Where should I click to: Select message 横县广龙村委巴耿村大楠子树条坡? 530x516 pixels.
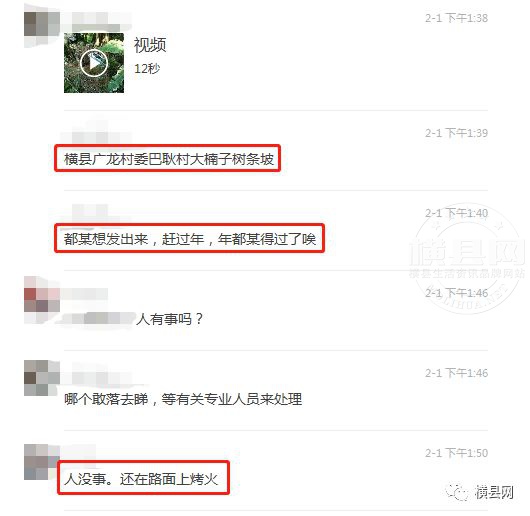[169, 159]
